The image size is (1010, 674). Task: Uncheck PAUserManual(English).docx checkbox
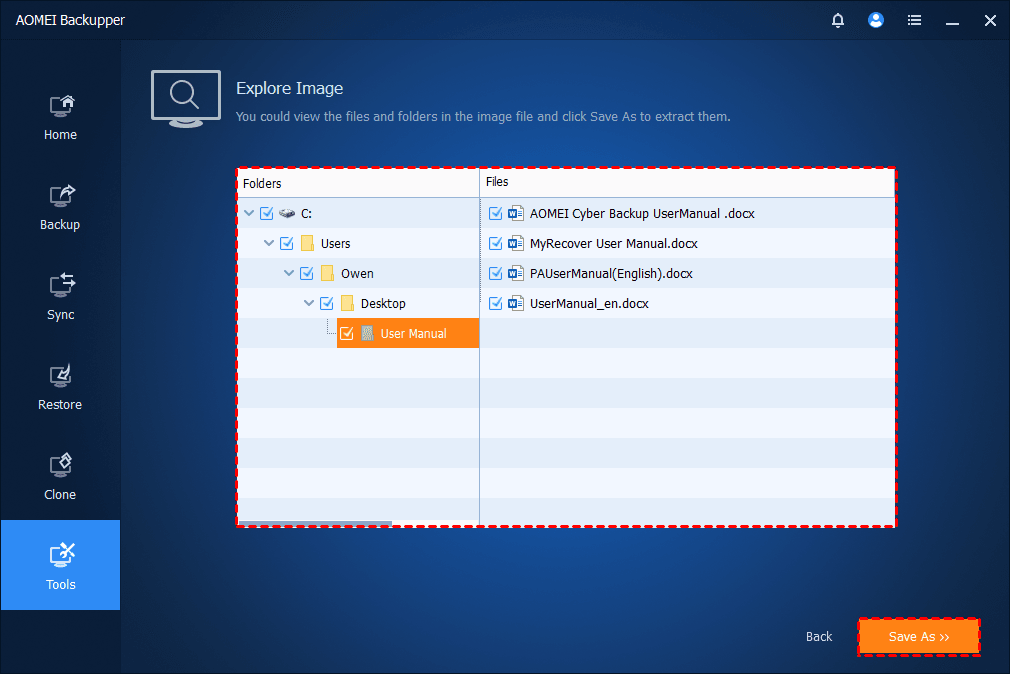click(495, 273)
